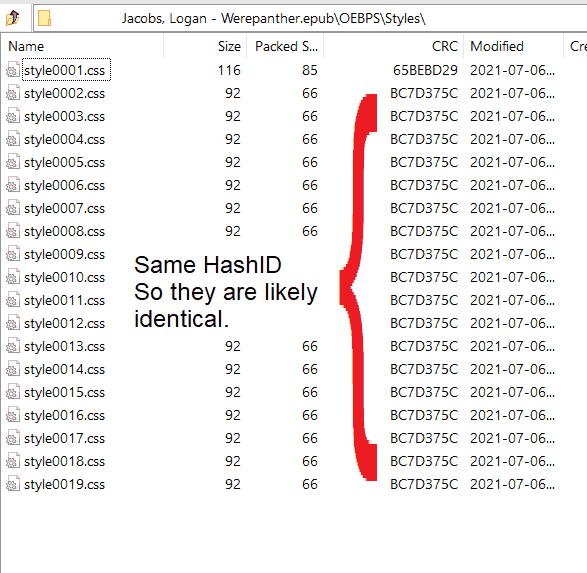The height and width of the screenshot is (573, 587).
Task: Select file name style0019.css
Action: coord(64,484)
